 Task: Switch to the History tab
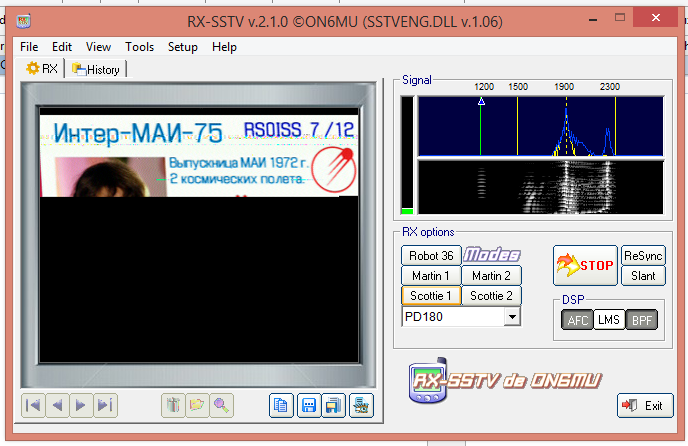click(x=97, y=69)
